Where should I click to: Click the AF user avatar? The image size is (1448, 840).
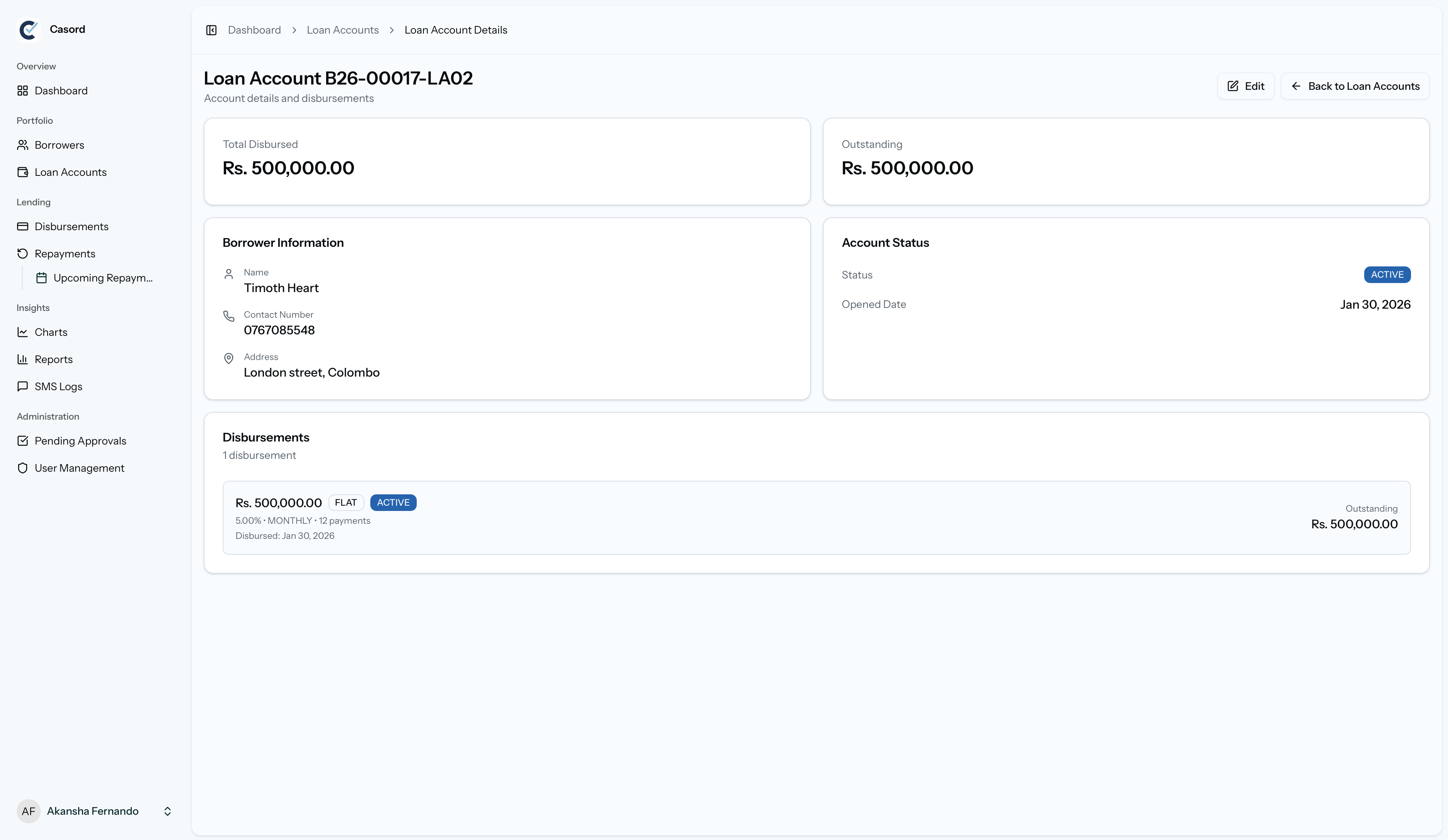(28, 811)
